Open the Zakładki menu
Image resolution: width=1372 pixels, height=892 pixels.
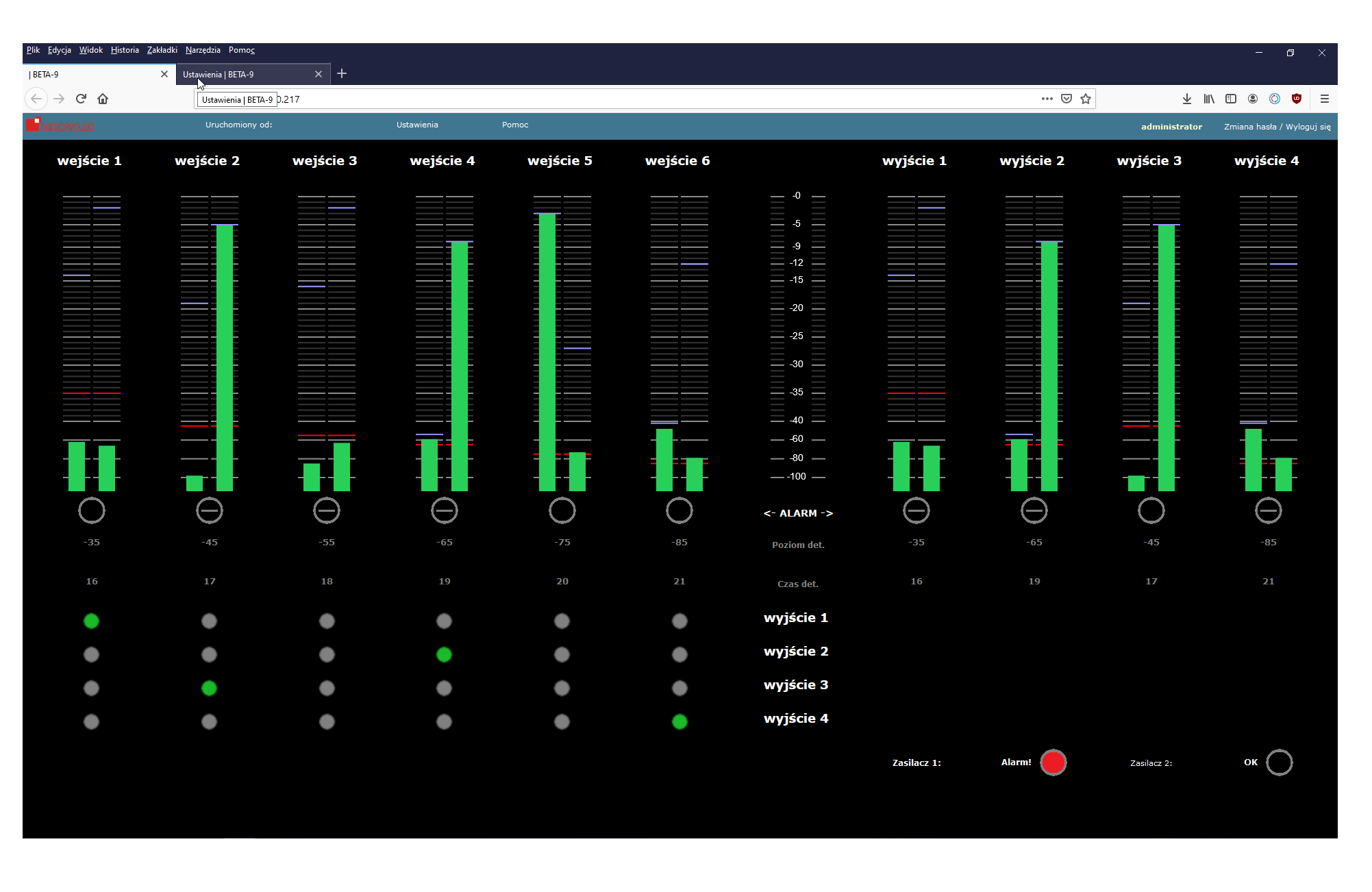pyautogui.click(x=162, y=50)
